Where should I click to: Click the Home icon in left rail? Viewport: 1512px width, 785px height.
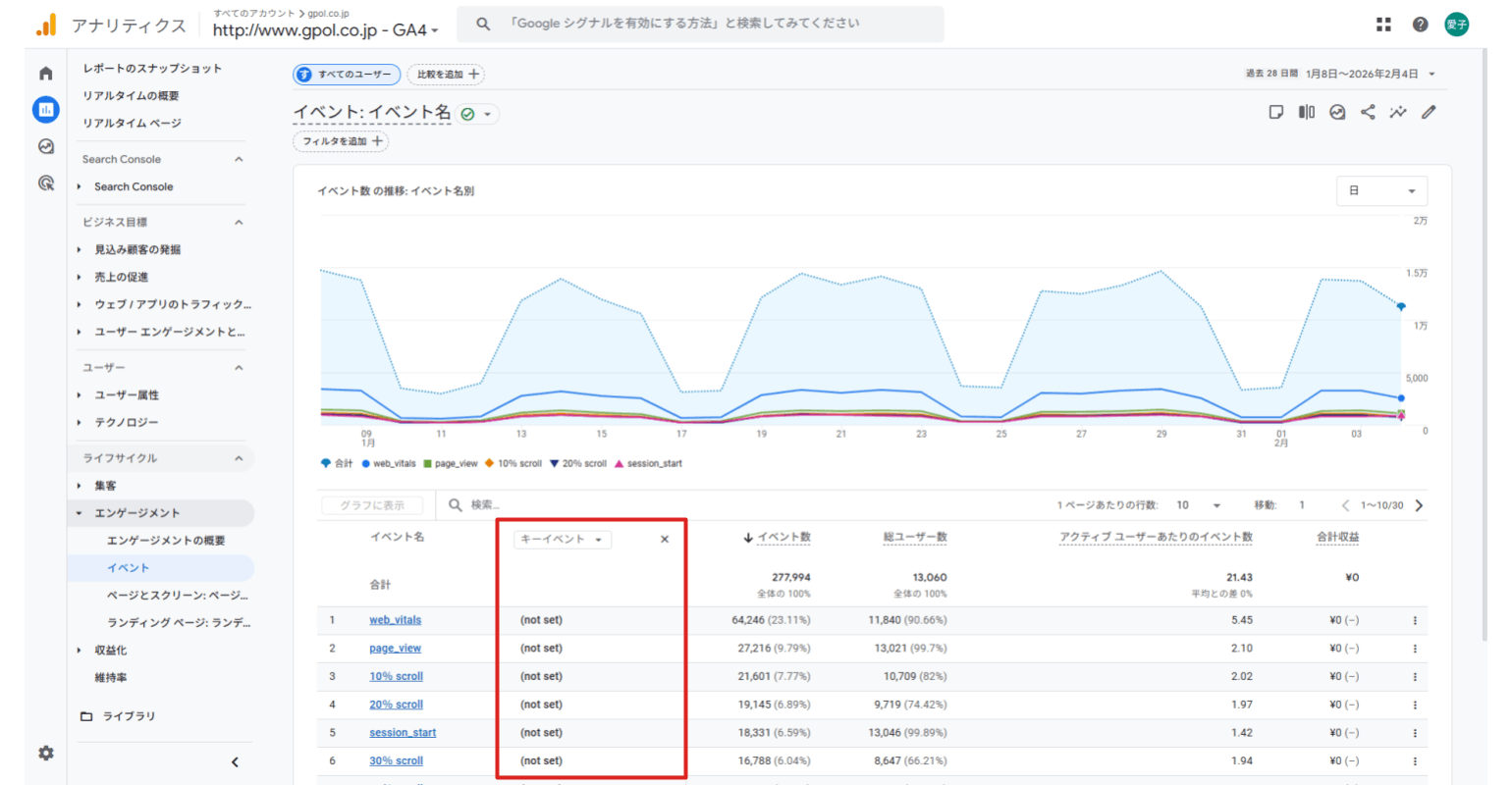tap(45, 74)
